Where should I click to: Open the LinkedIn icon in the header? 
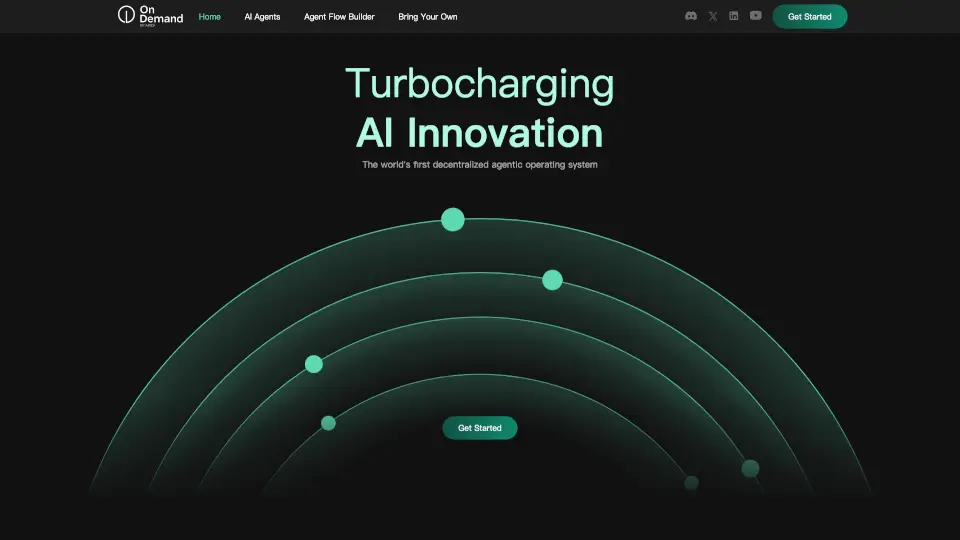click(734, 16)
